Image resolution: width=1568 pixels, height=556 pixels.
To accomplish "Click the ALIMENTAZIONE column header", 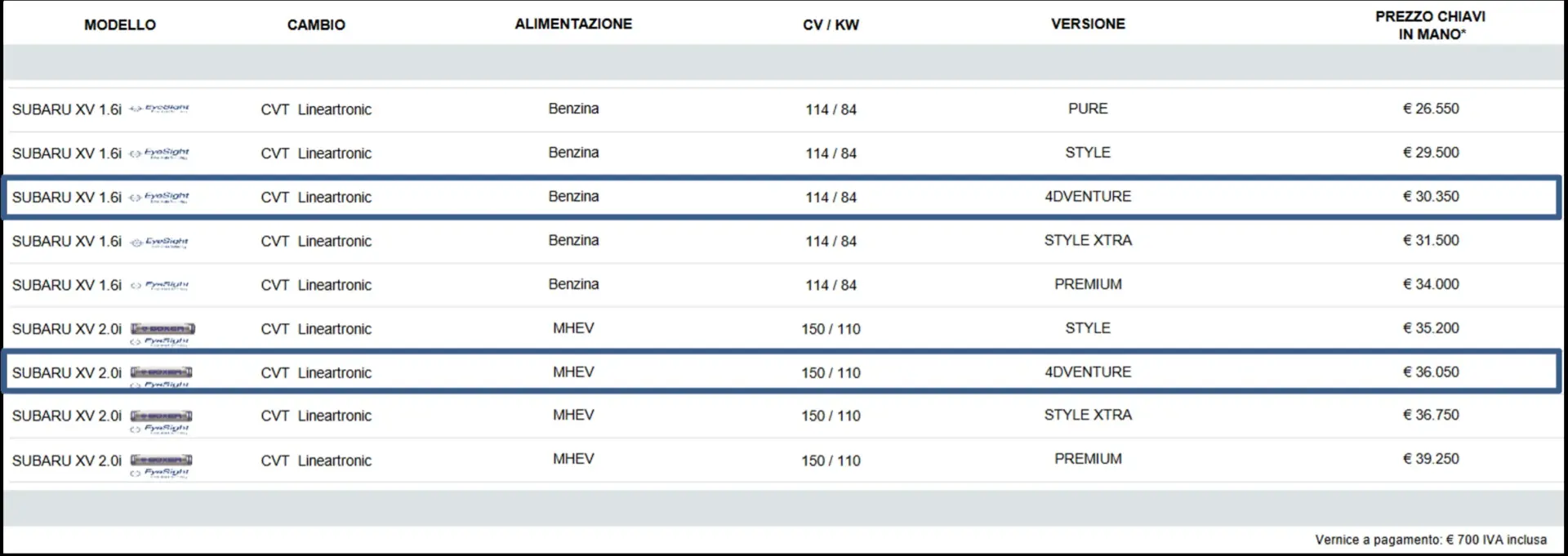I will click(x=573, y=24).
